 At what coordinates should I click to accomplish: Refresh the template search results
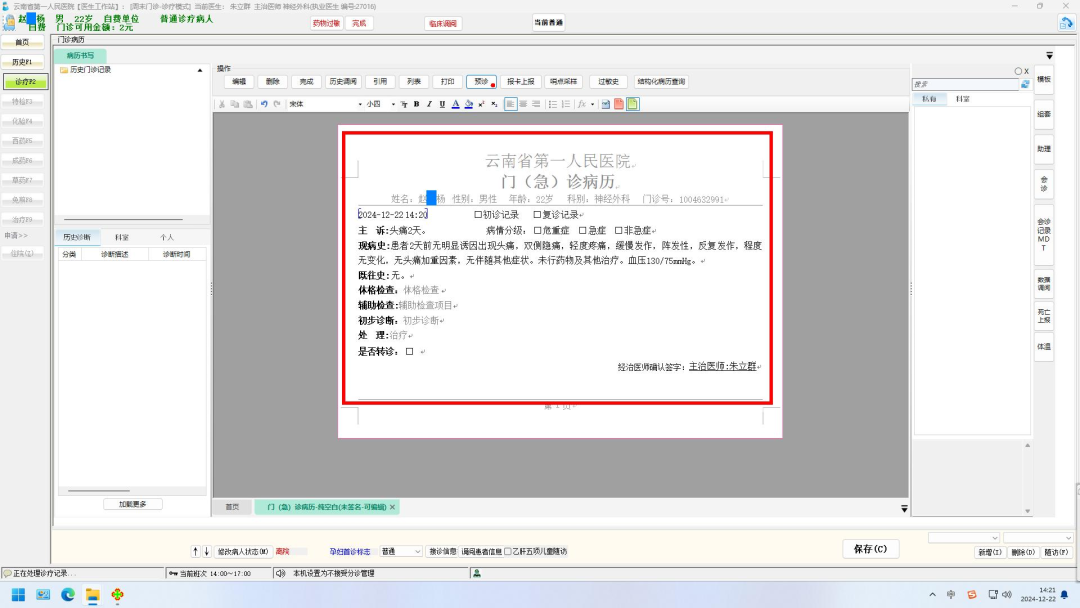point(1025,84)
